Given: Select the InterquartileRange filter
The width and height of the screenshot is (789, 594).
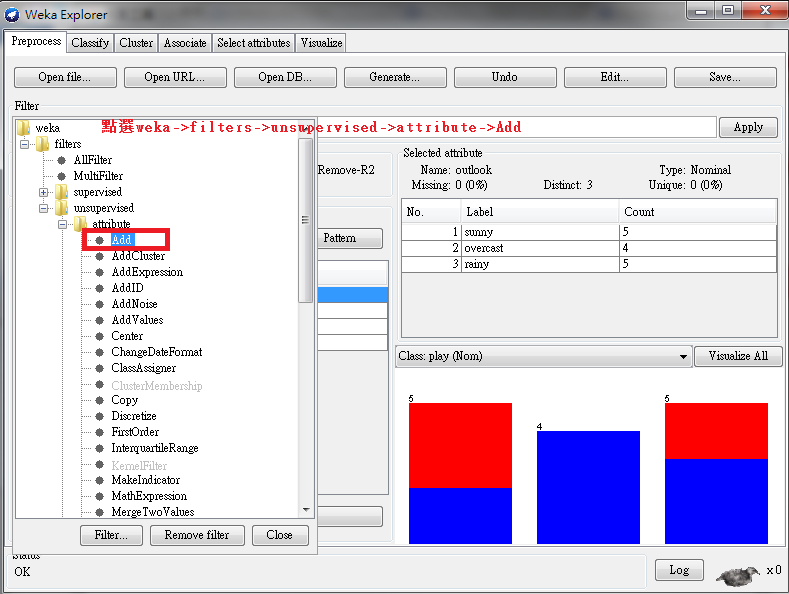Looking at the screenshot, I should click(155, 448).
